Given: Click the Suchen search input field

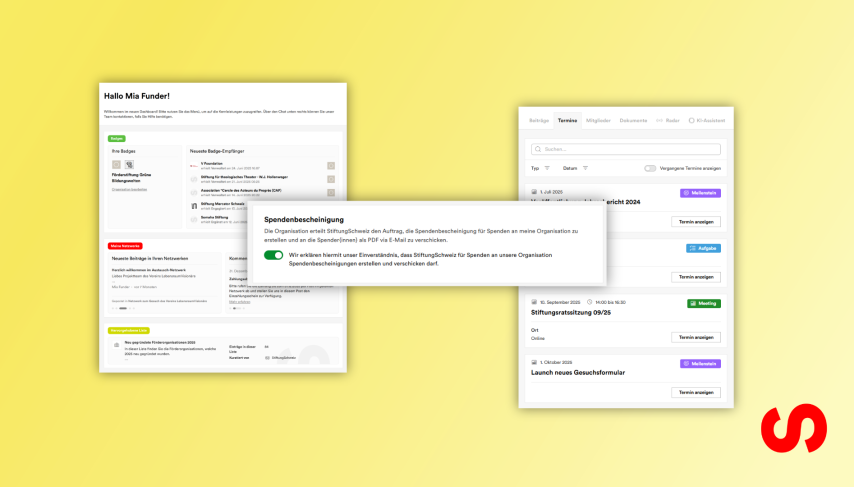Looking at the screenshot, I should point(625,149).
